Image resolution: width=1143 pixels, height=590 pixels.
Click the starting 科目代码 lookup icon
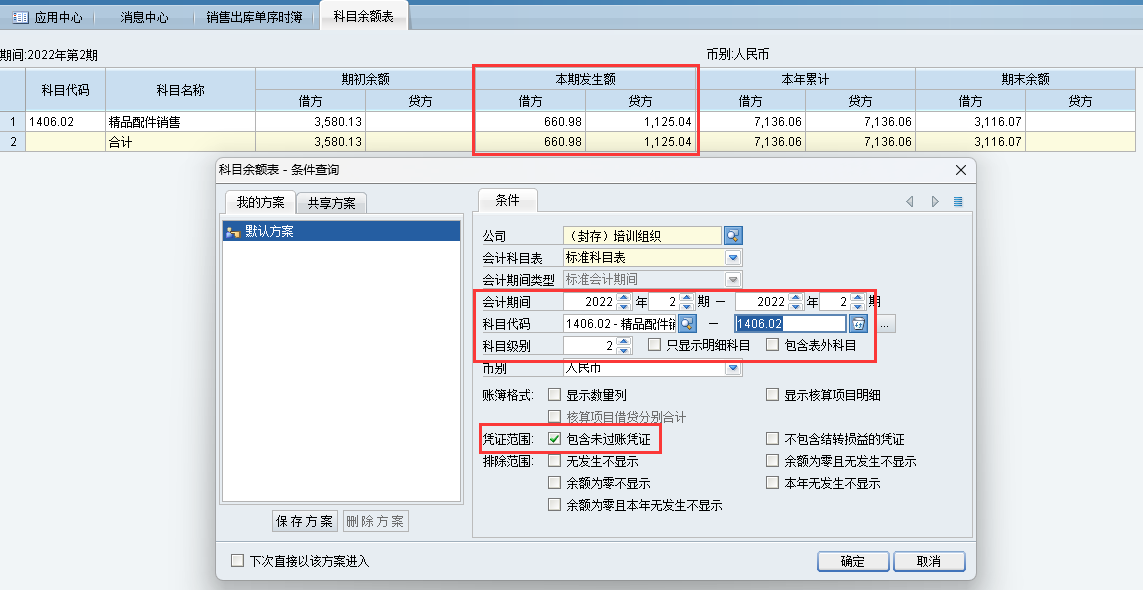coord(687,323)
